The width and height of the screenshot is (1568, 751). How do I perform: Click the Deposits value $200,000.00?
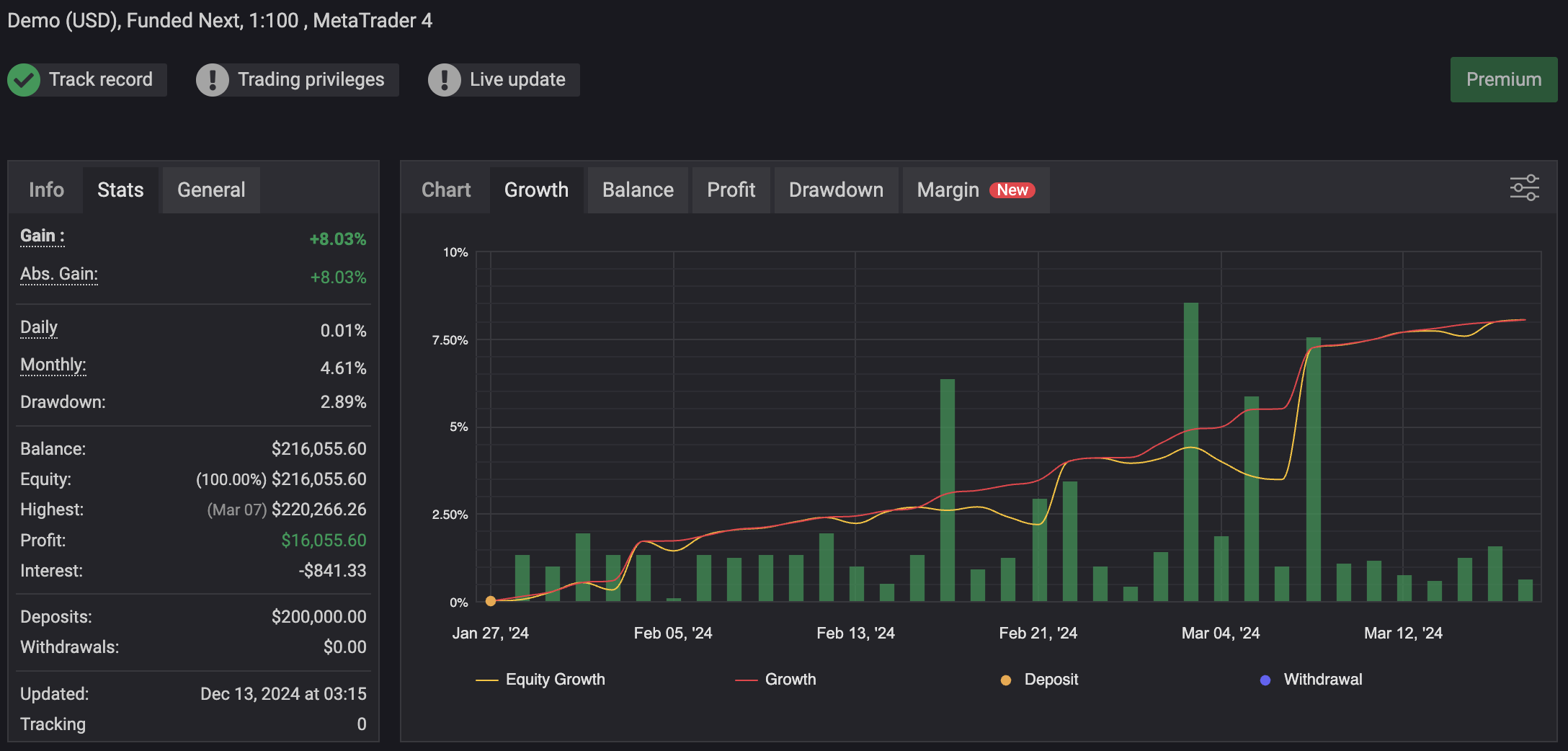coord(318,617)
